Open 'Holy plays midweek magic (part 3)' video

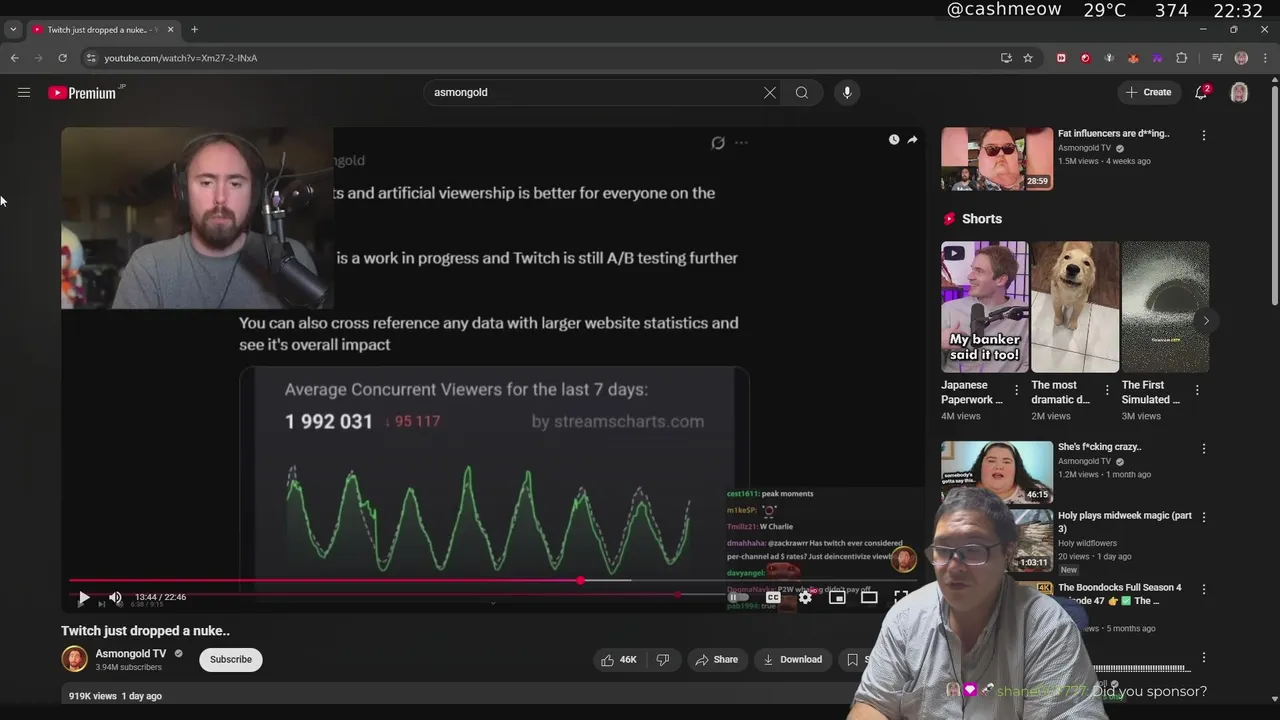click(1125, 522)
